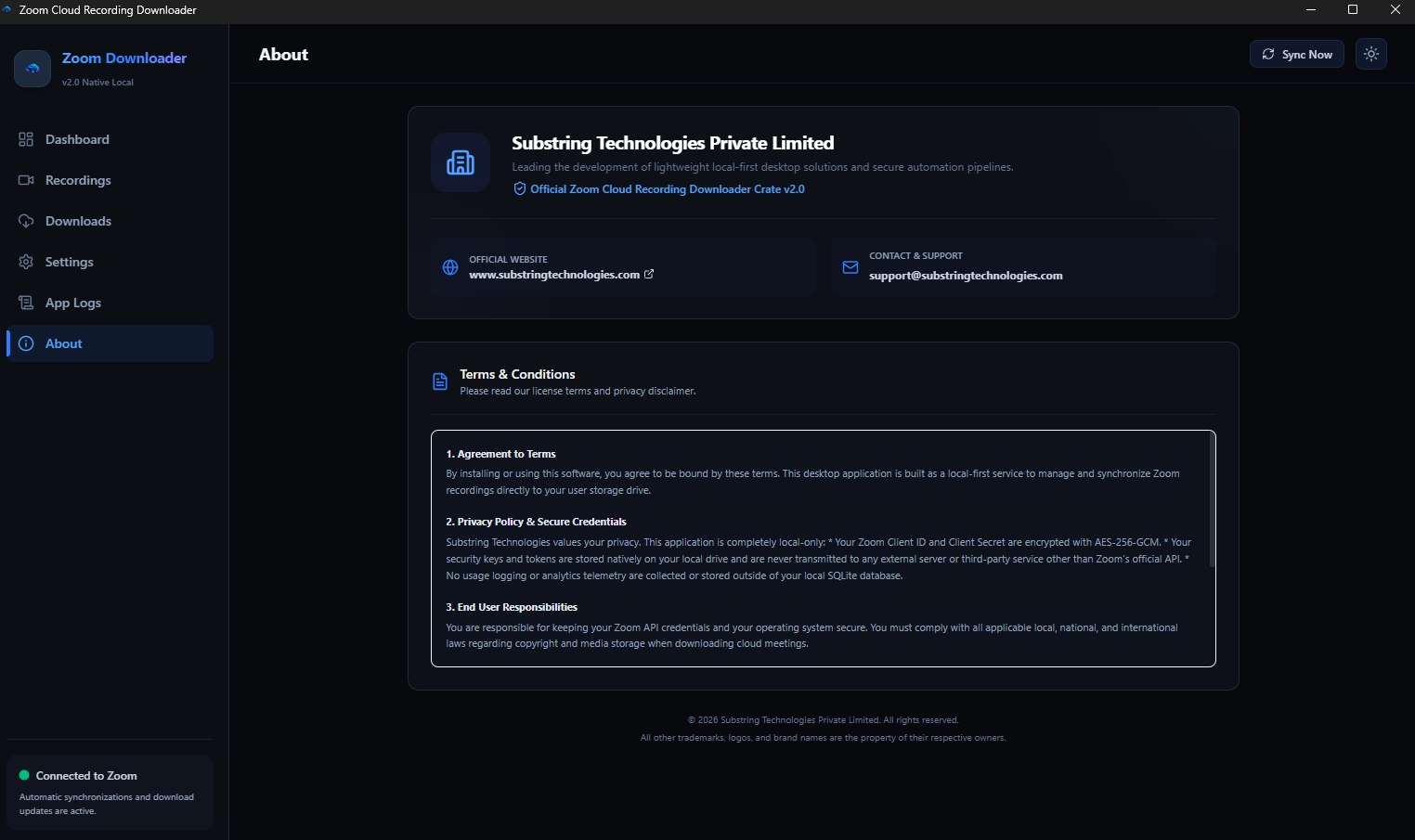This screenshot has width=1415, height=840.
Task: Click the globe icon for official website
Action: point(450,267)
